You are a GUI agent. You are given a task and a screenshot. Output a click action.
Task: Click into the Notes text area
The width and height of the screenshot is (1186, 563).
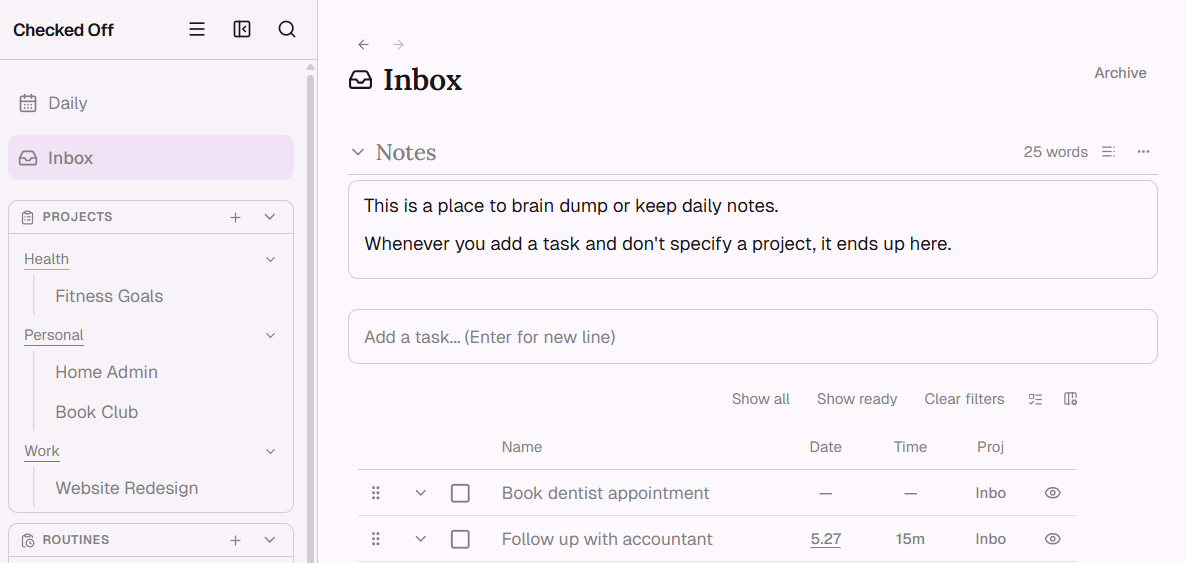(x=753, y=229)
